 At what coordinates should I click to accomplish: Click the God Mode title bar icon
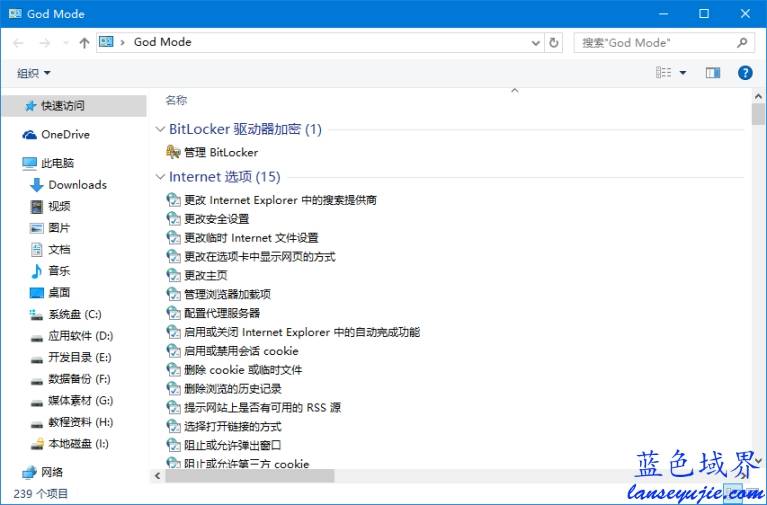pos(15,14)
